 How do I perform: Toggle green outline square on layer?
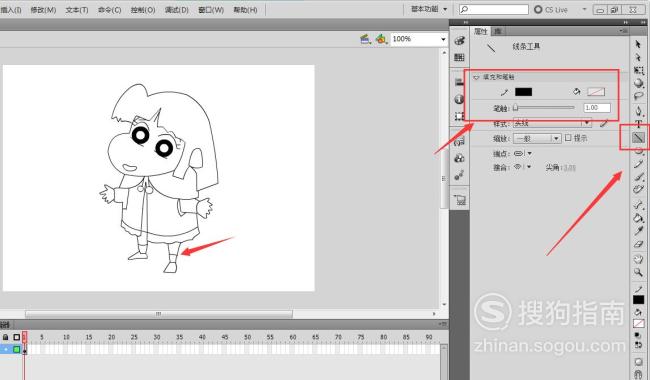[x=17, y=349]
